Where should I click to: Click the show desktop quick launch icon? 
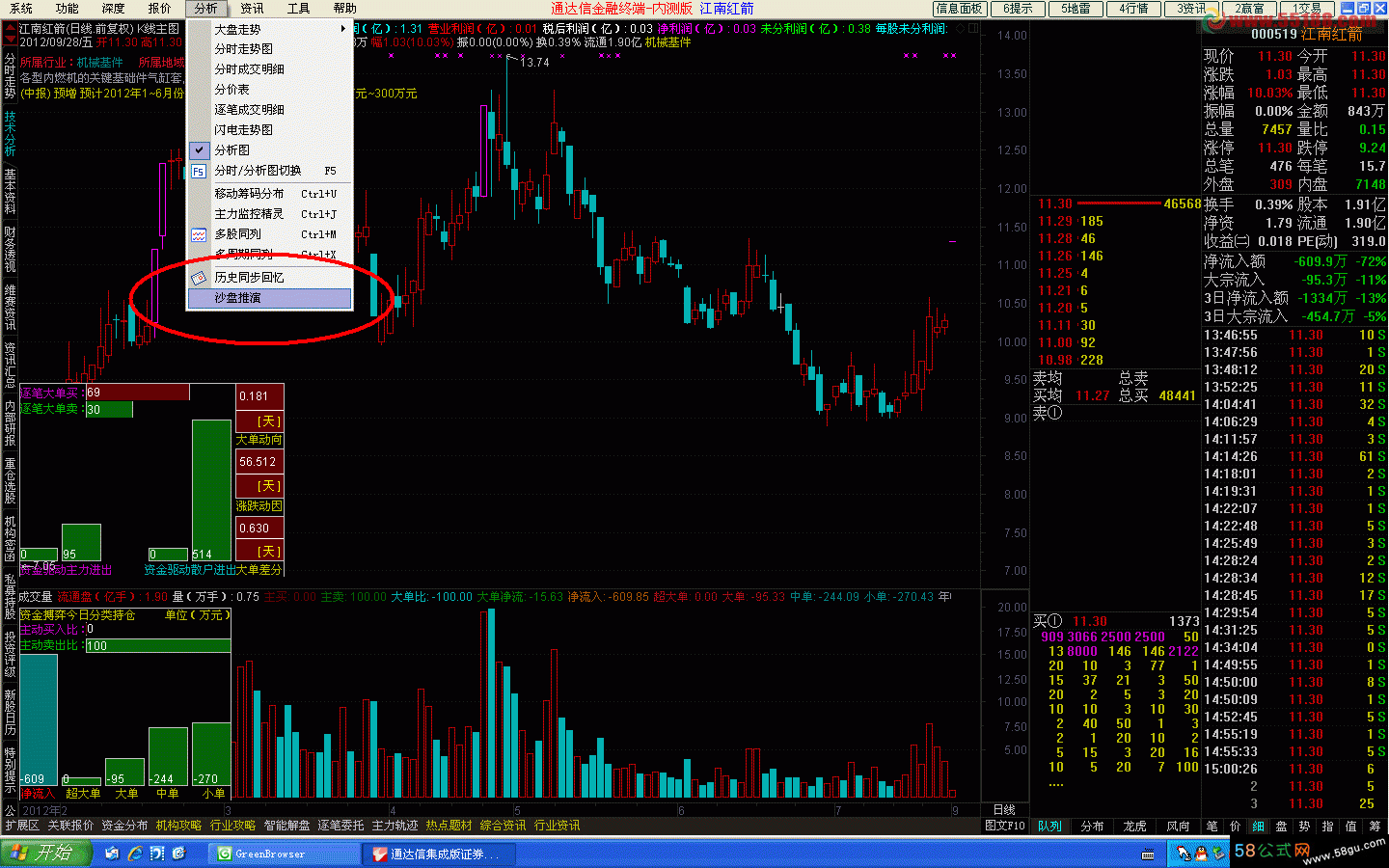[x=113, y=854]
